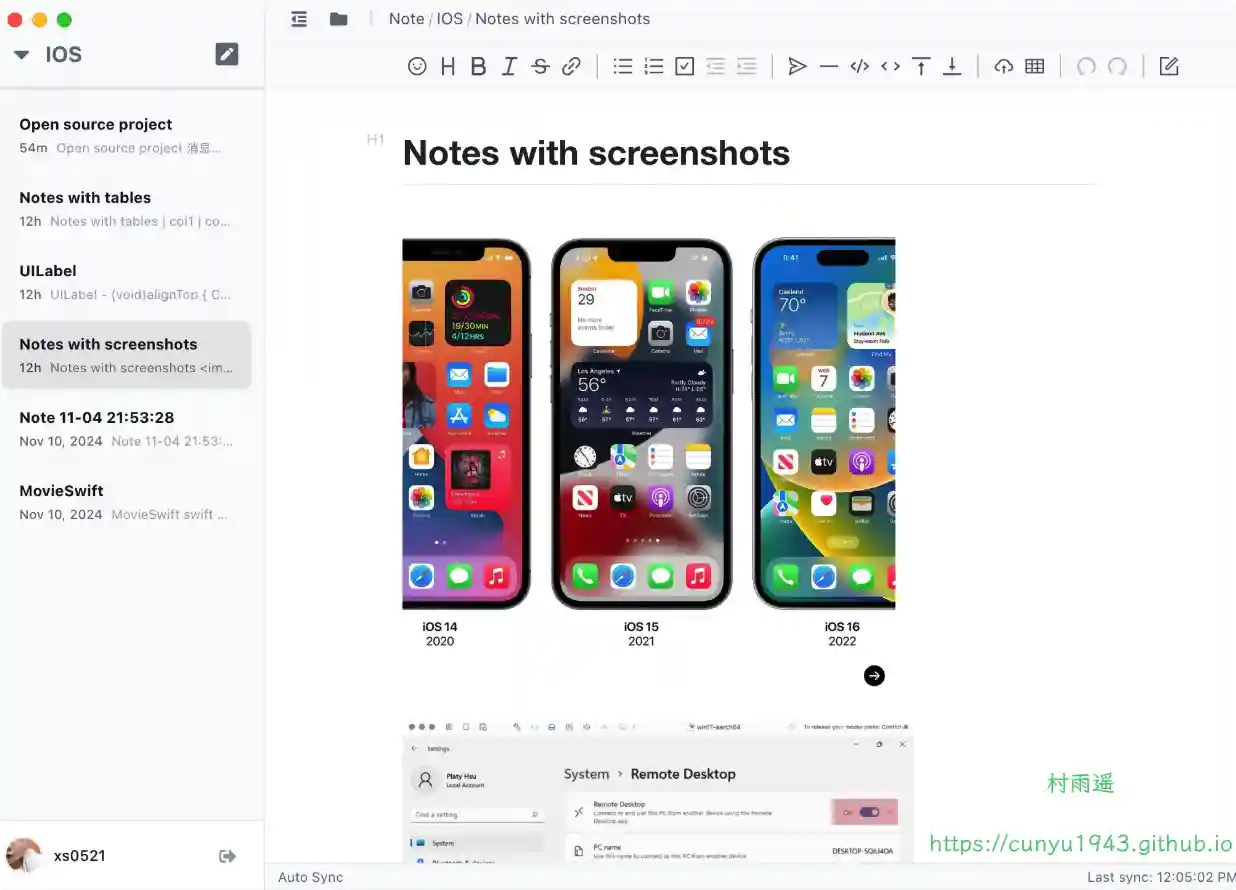
Task: Collapse the IOS notebook dropdown
Action: 21,55
